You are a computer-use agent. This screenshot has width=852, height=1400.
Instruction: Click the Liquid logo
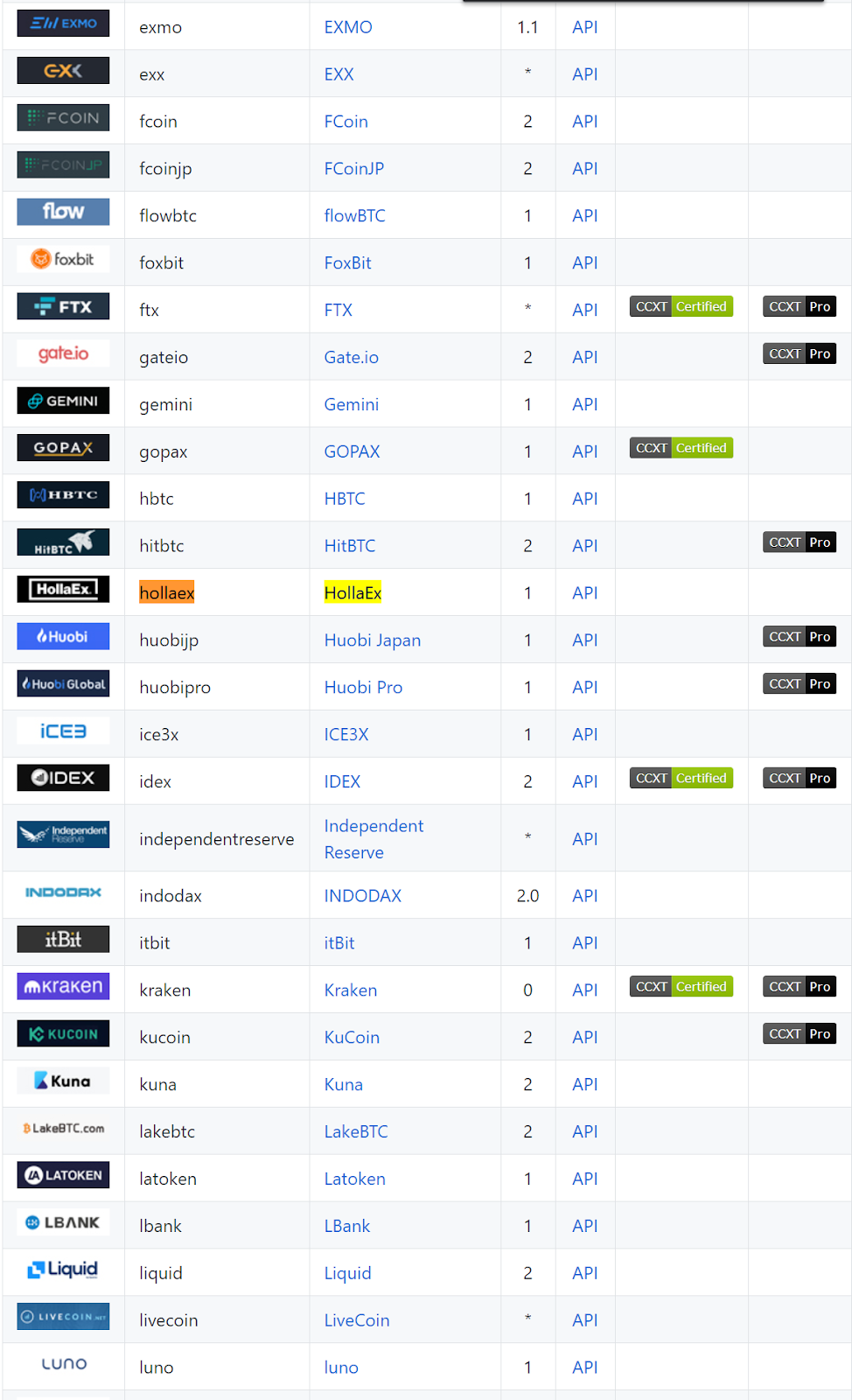click(63, 1271)
